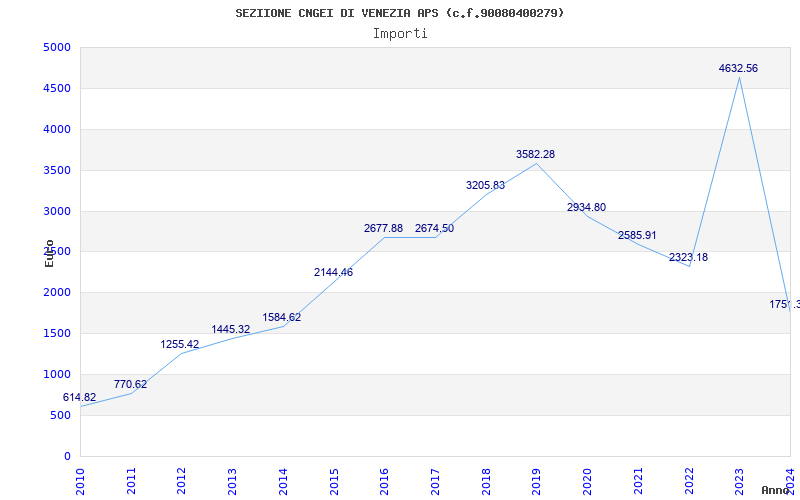Select the 770.62 data label
800x500 pixels.
[130, 384]
